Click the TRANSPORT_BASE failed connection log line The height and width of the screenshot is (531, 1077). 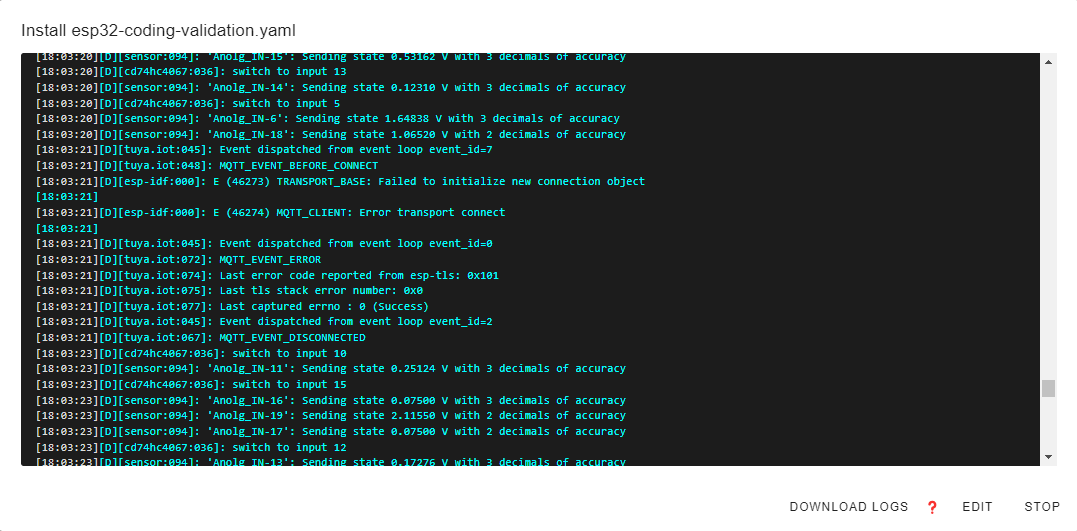pyautogui.click(x=340, y=182)
